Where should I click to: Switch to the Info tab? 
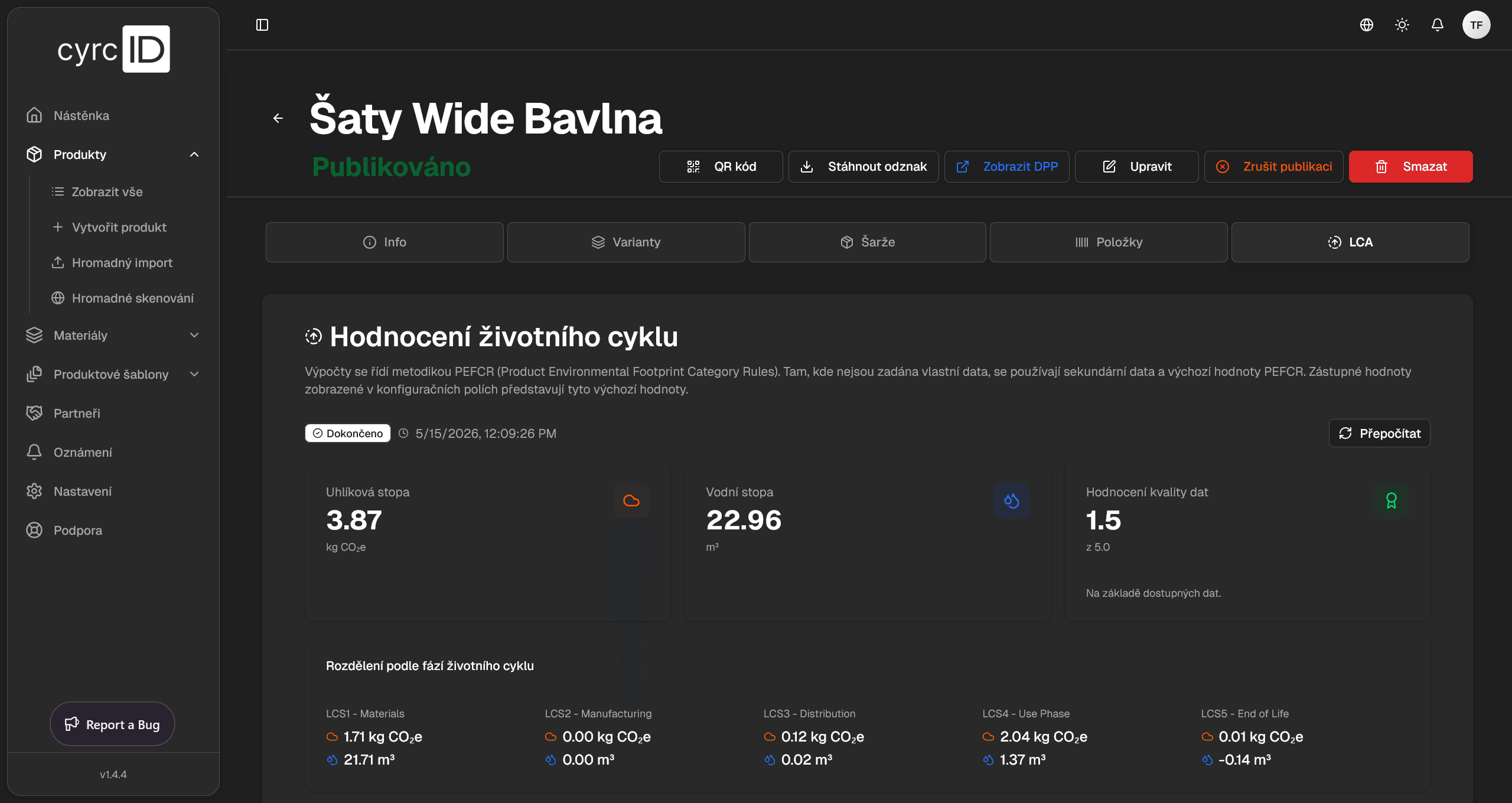click(x=384, y=242)
